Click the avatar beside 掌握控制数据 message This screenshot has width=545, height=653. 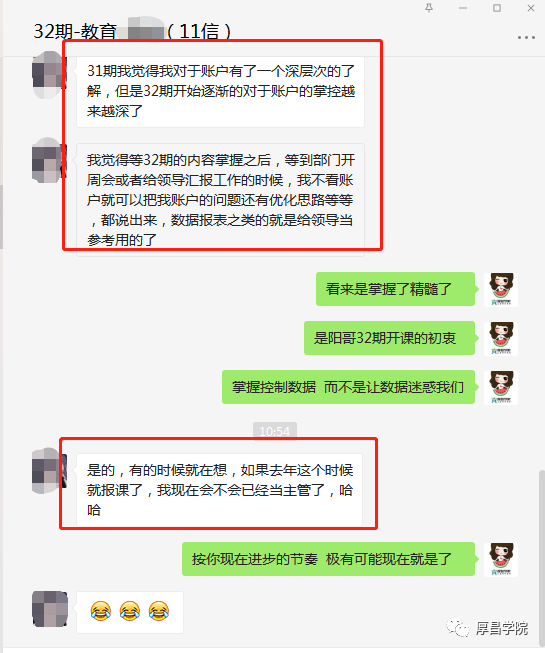click(501, 387)
